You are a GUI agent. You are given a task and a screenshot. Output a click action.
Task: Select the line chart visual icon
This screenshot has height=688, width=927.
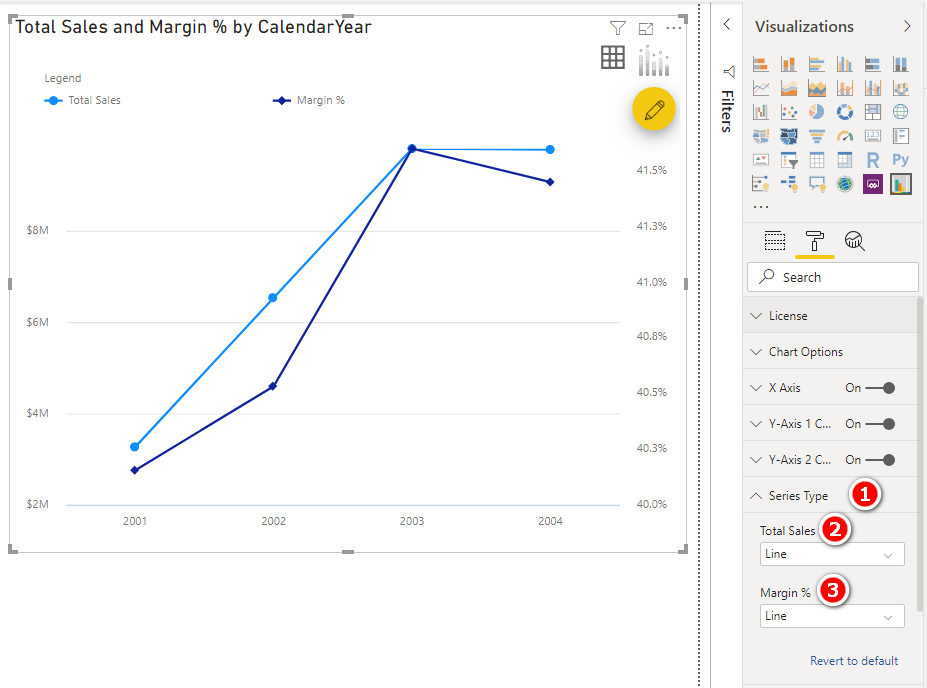click(760, 88)
